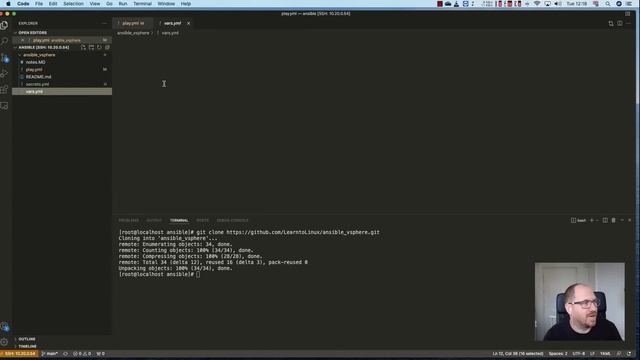
Task: Open the Search view in activity bar
Action: (4, 41)
